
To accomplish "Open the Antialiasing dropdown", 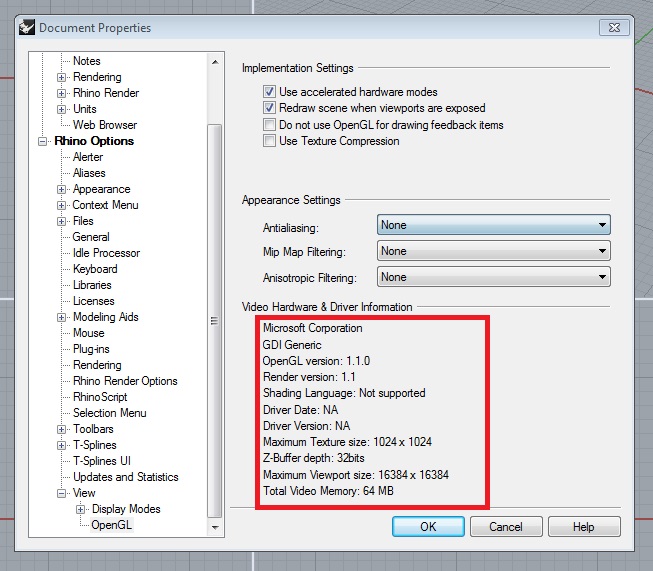I will (x=493, y=225).
